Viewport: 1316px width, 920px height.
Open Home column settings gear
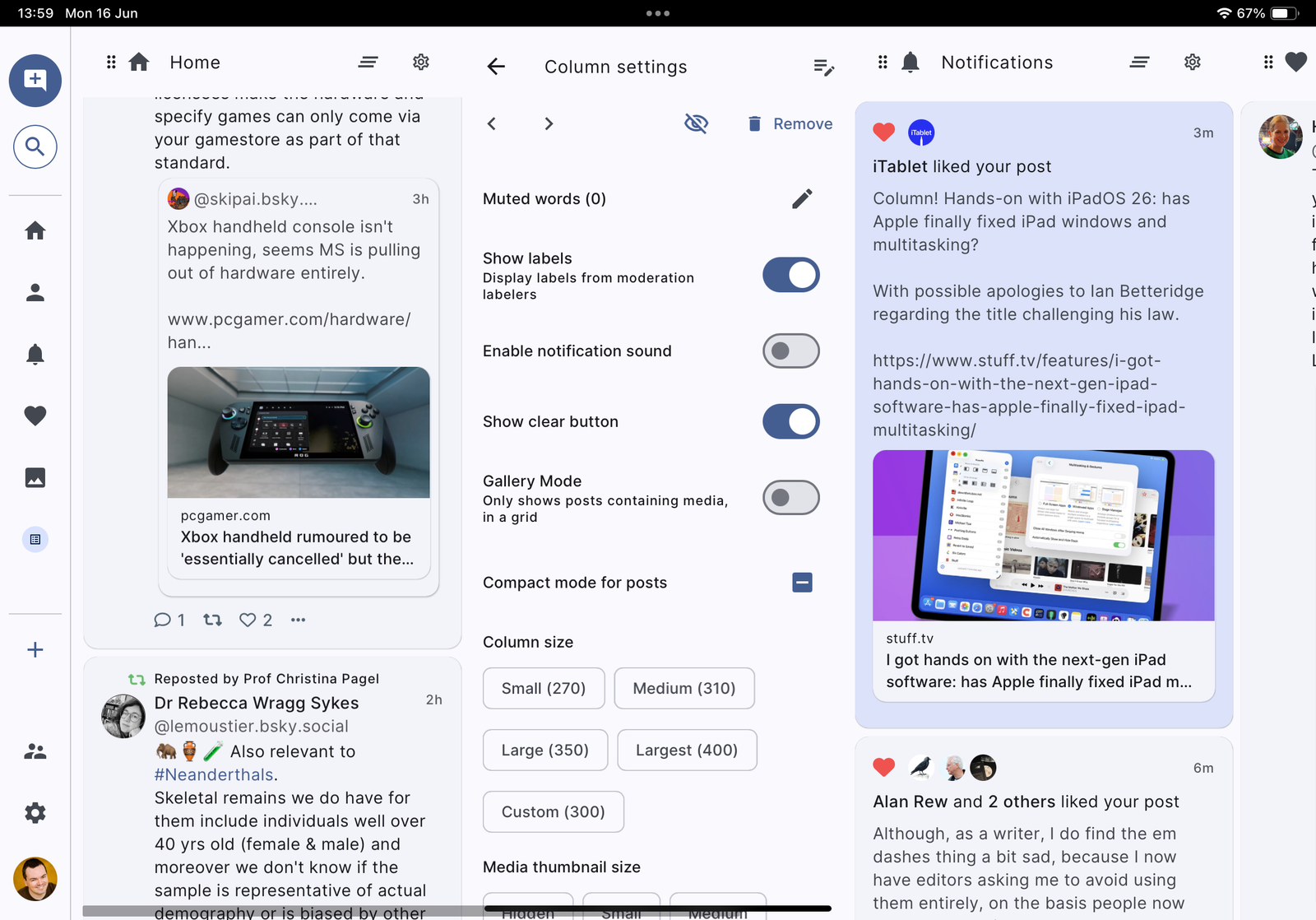click(x=421, y=63)
